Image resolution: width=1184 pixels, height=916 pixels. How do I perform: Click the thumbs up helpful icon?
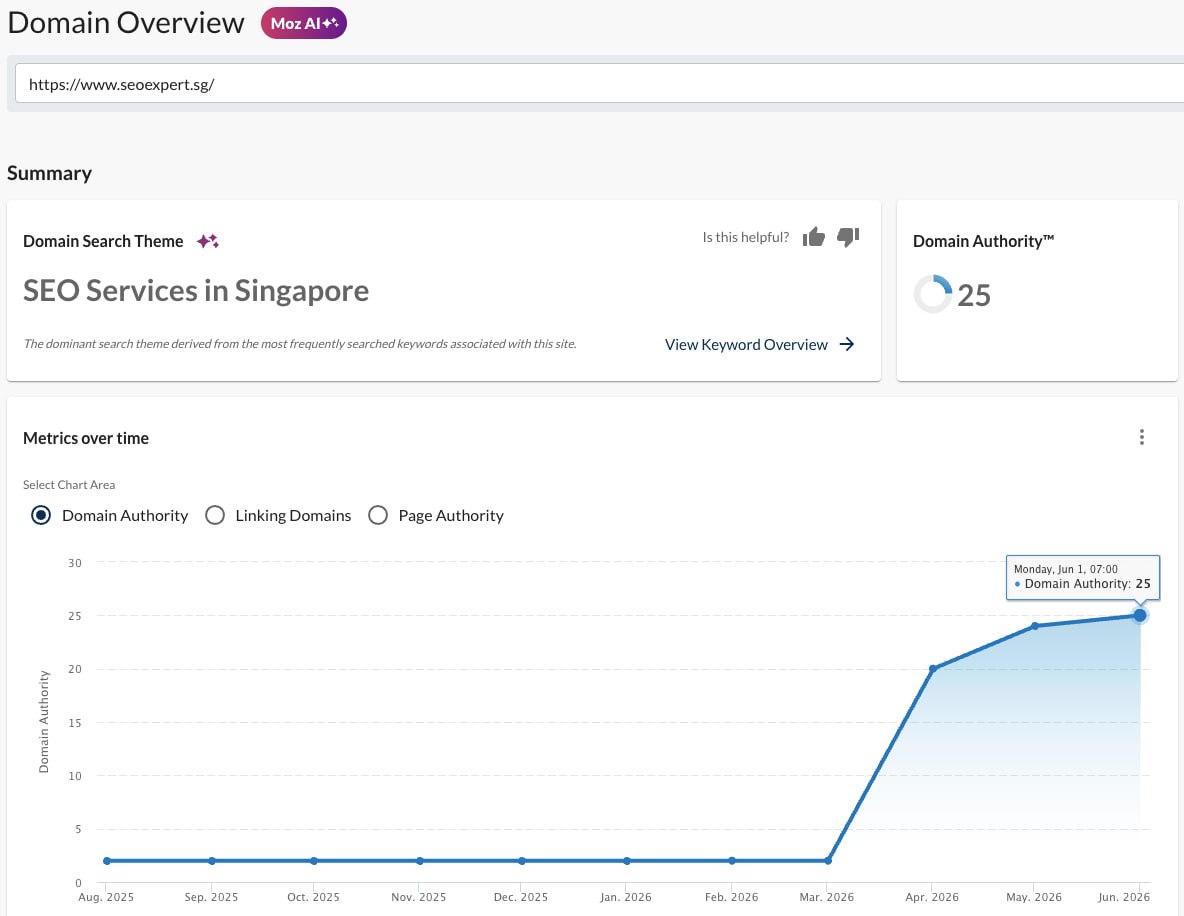813,237
